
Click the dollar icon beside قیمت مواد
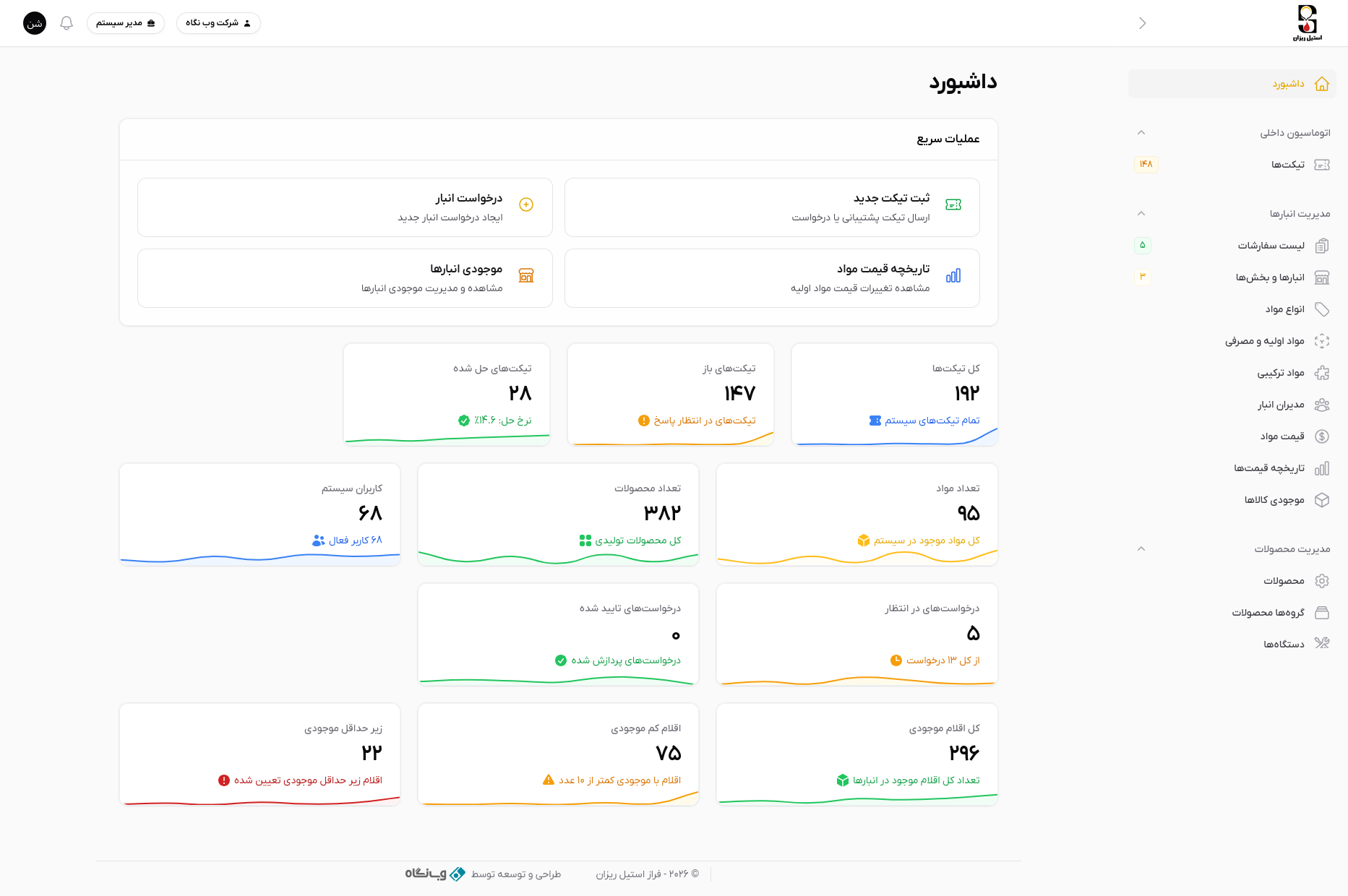coord(1322,436)
